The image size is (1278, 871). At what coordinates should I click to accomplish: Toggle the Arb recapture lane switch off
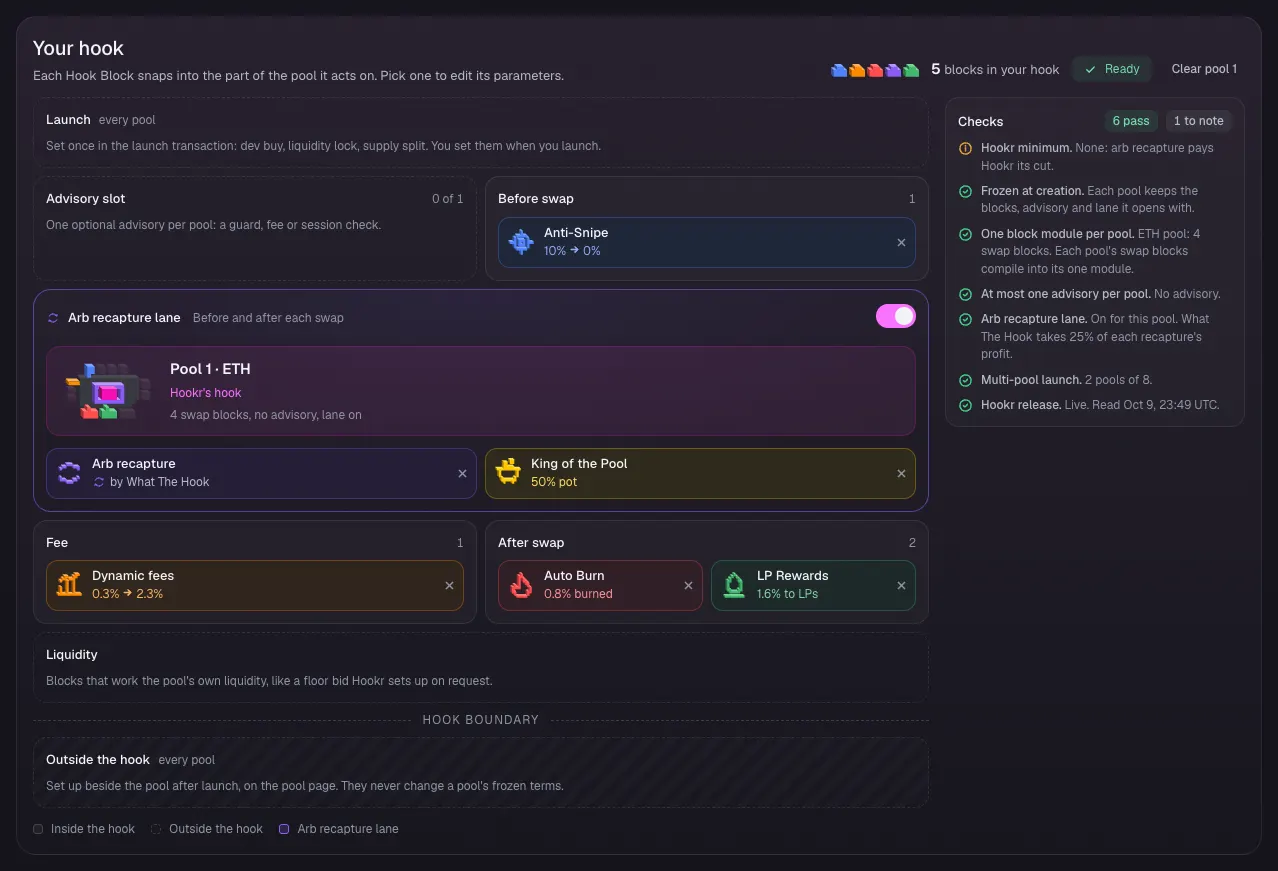[x=896, y=316]
